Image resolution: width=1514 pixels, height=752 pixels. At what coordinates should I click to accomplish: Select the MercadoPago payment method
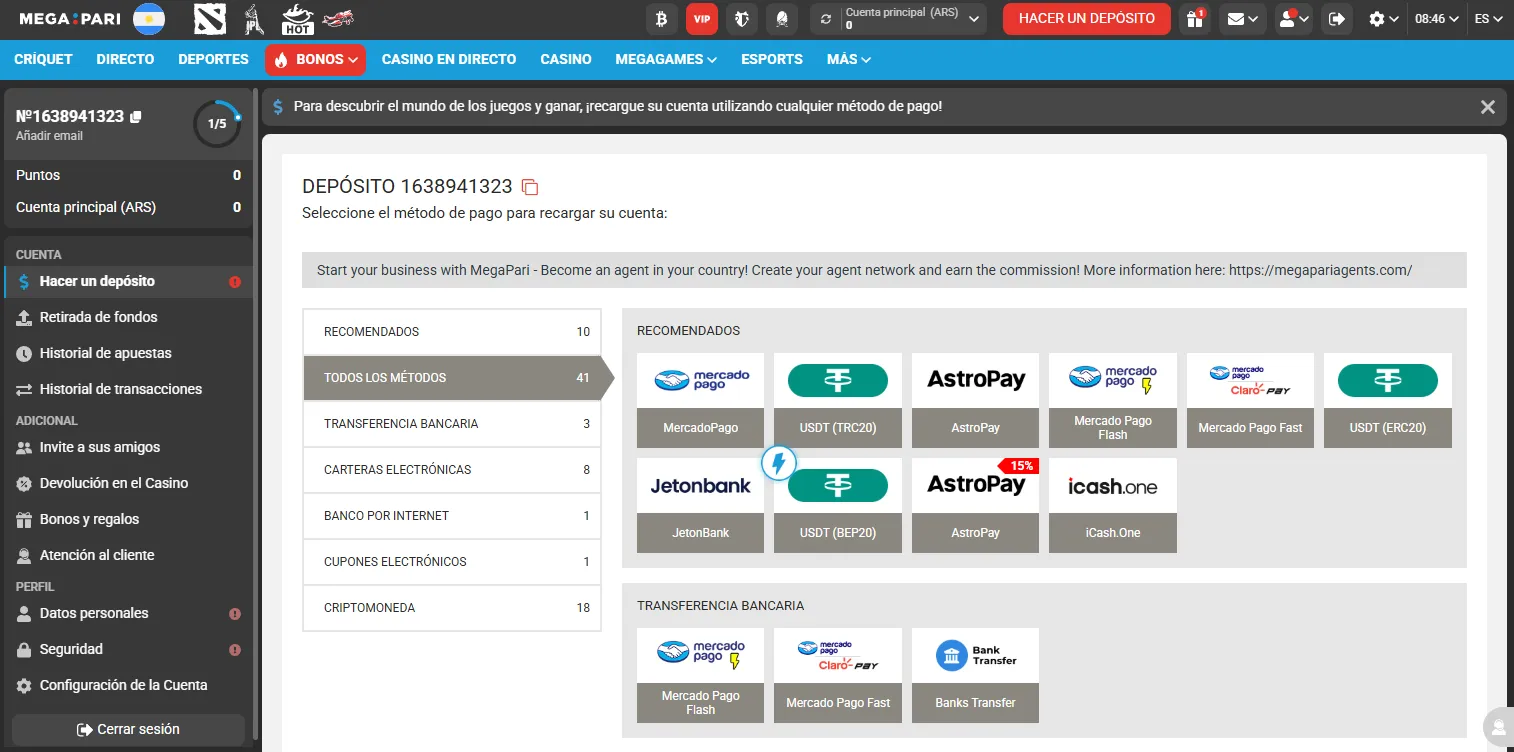point(700,400)
